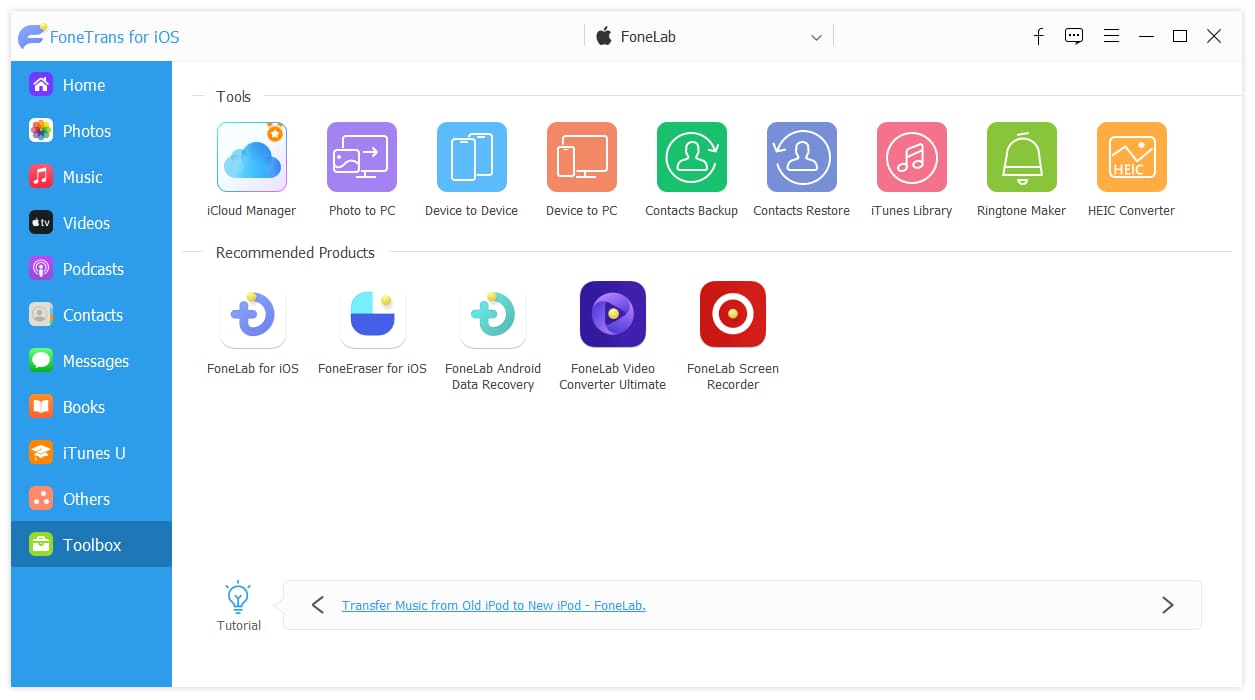Image resolution: width=1255 pixels, height=700 pixels.
Task: Open Photos in the sidebar
Action: pos(91,131)
